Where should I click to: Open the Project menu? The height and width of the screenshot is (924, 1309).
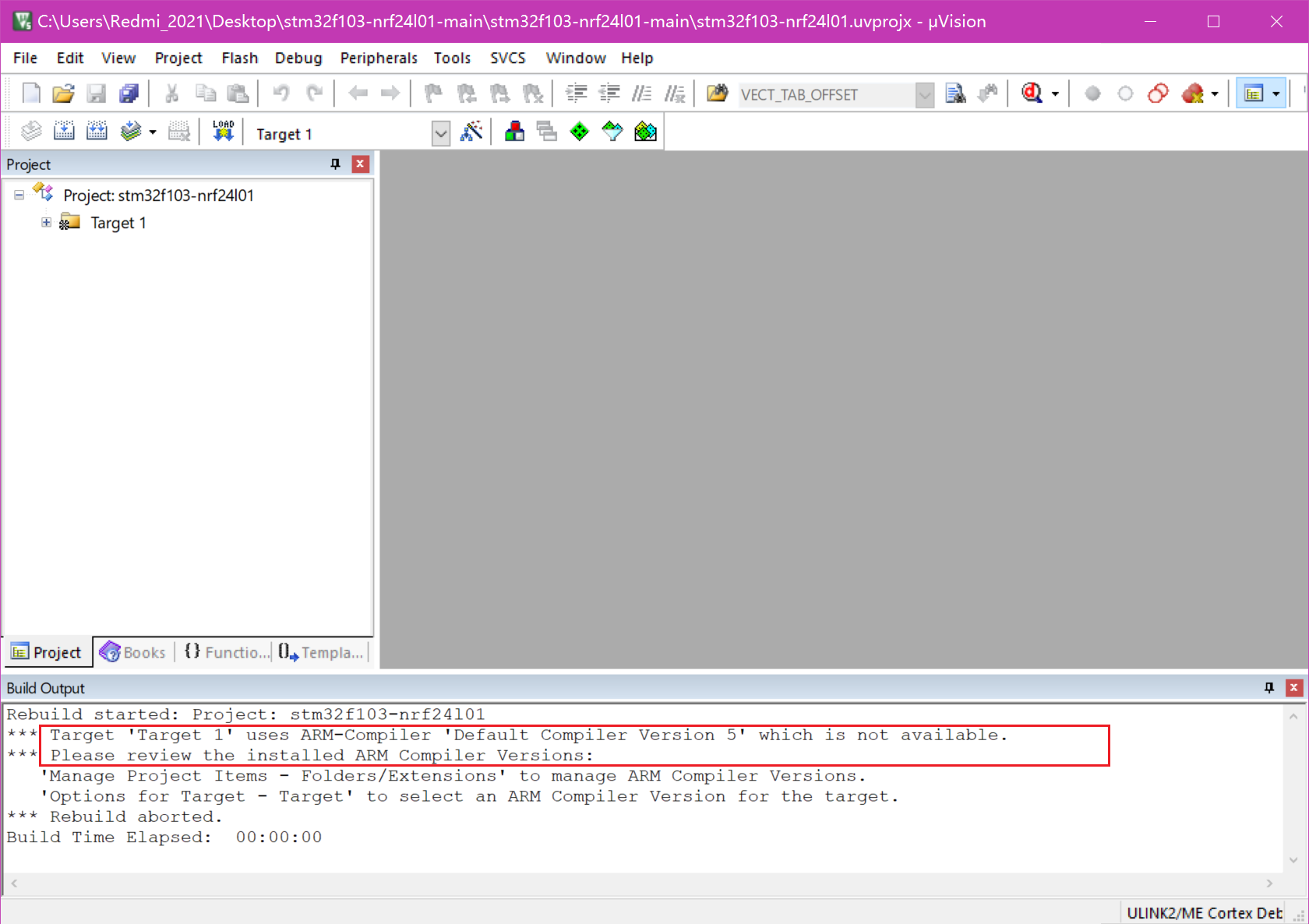pos(178,58)
